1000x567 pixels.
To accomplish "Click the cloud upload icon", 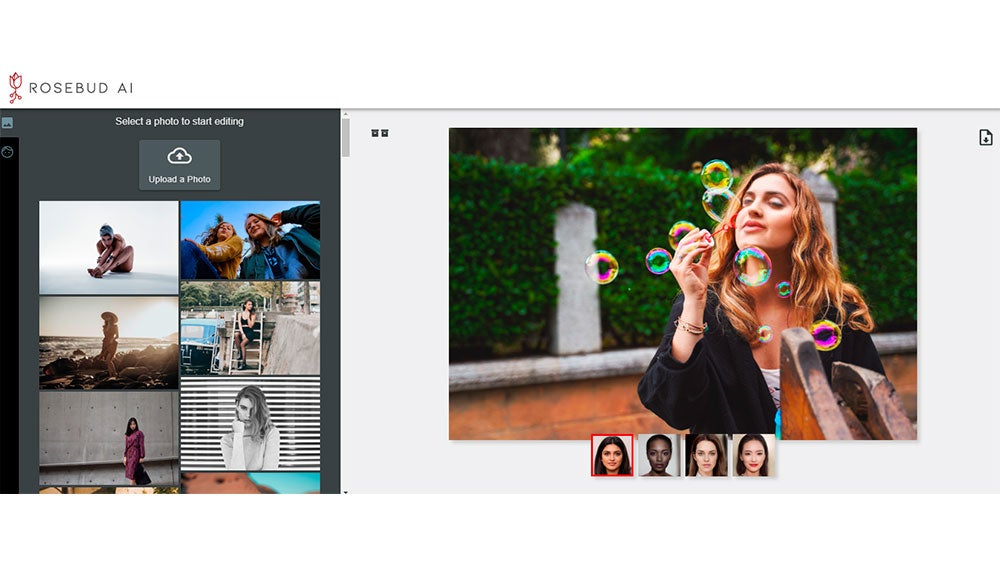I will (x=179, y=156).
